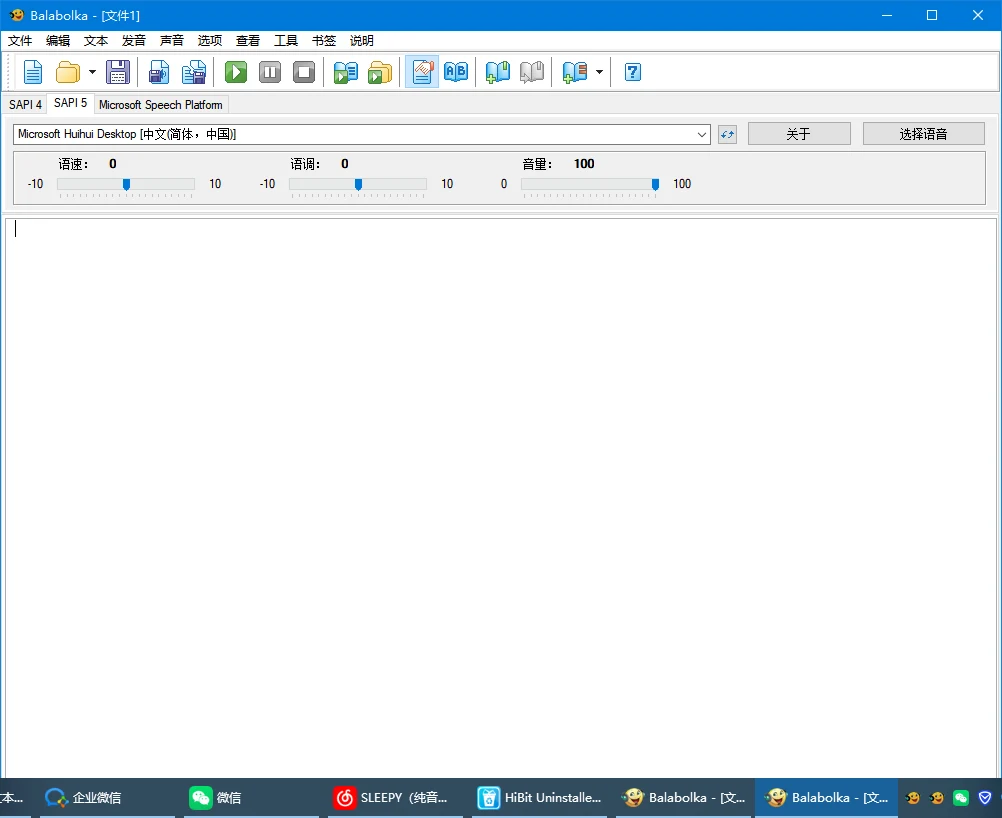Open the 工具 menu
Image resolution: width=1002 pixels, height=818 pixels.
(x=286, y=41)
